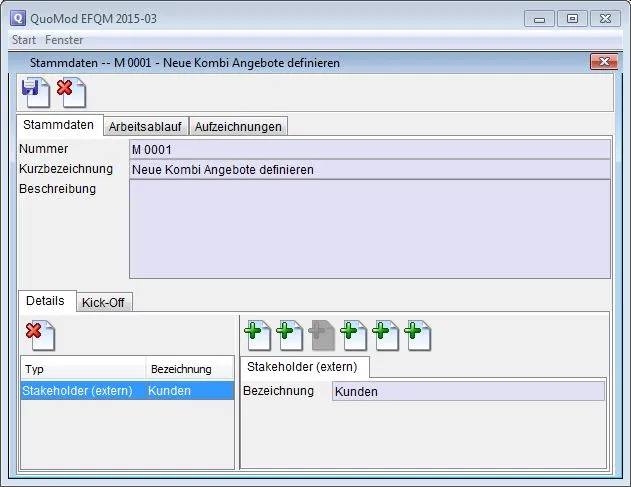631x487 pixels.
Task: Click into the Kurzbezeichnung text field
Action: [369, 169]
